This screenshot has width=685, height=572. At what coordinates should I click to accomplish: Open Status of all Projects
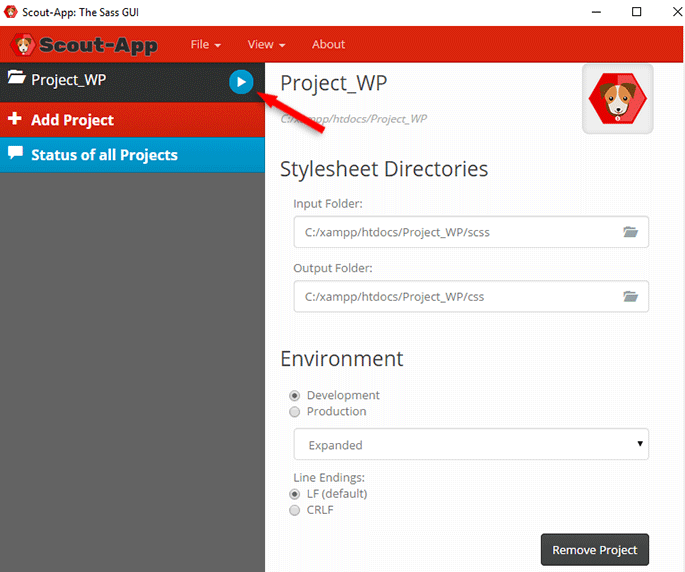(x=132, y=155)
